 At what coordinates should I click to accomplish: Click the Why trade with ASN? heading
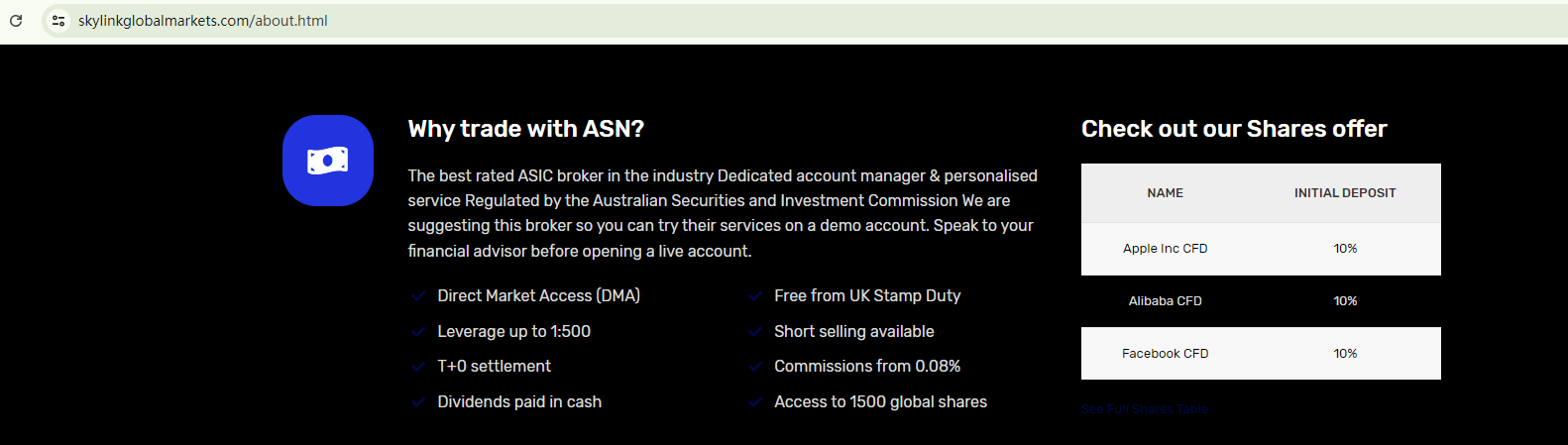525,129
